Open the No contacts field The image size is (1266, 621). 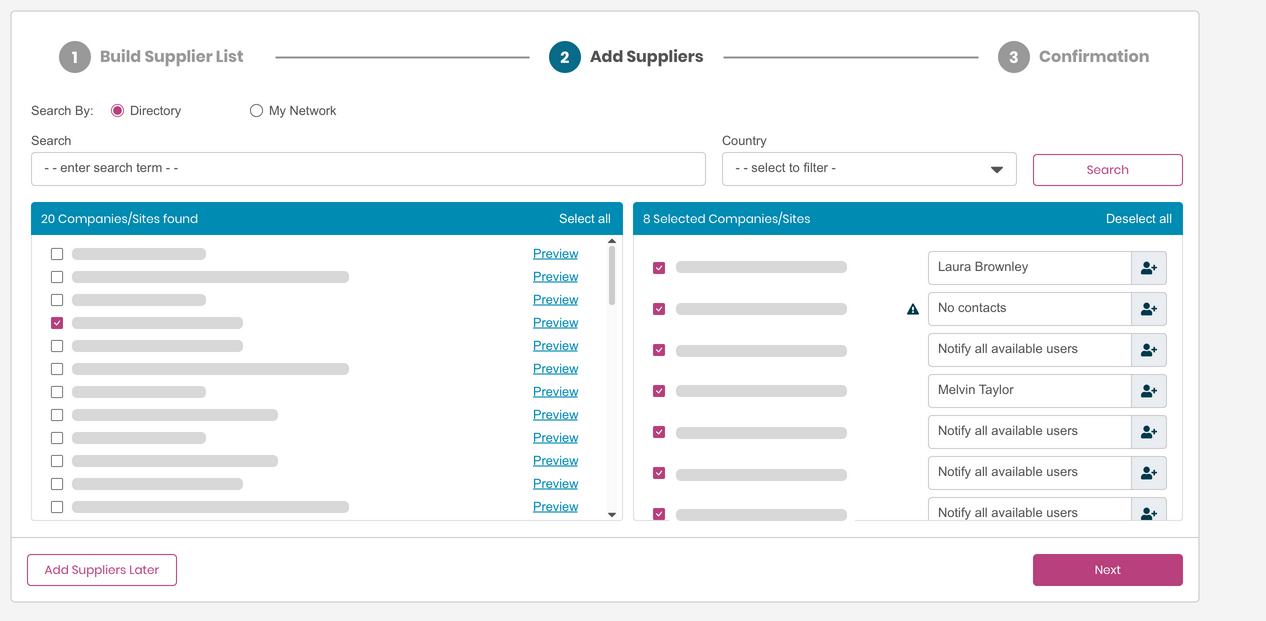[1029, 309]
